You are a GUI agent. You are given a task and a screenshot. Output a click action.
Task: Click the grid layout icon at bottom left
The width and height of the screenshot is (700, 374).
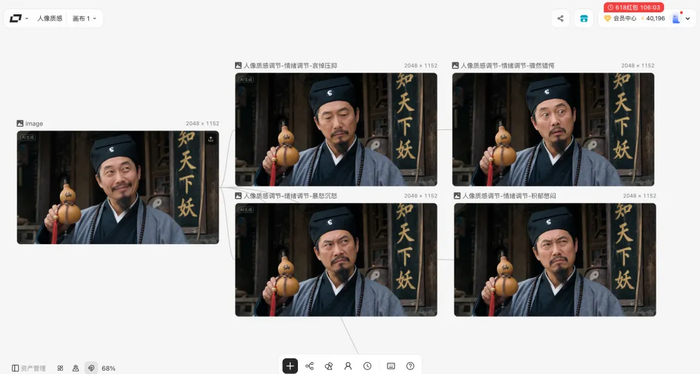pos(60,368)
